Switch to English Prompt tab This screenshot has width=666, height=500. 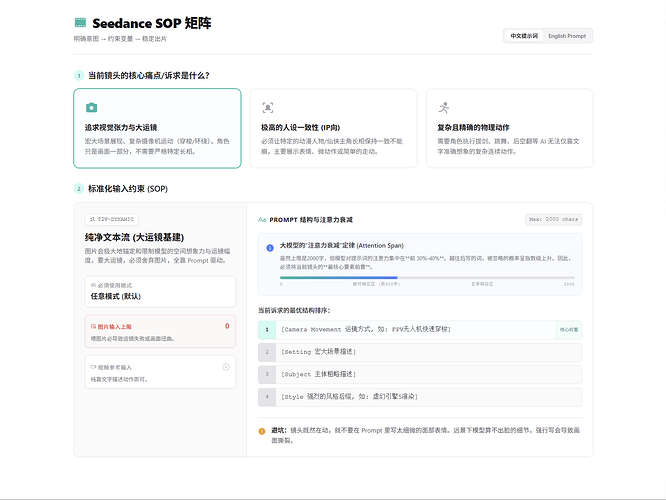(567, 36)
